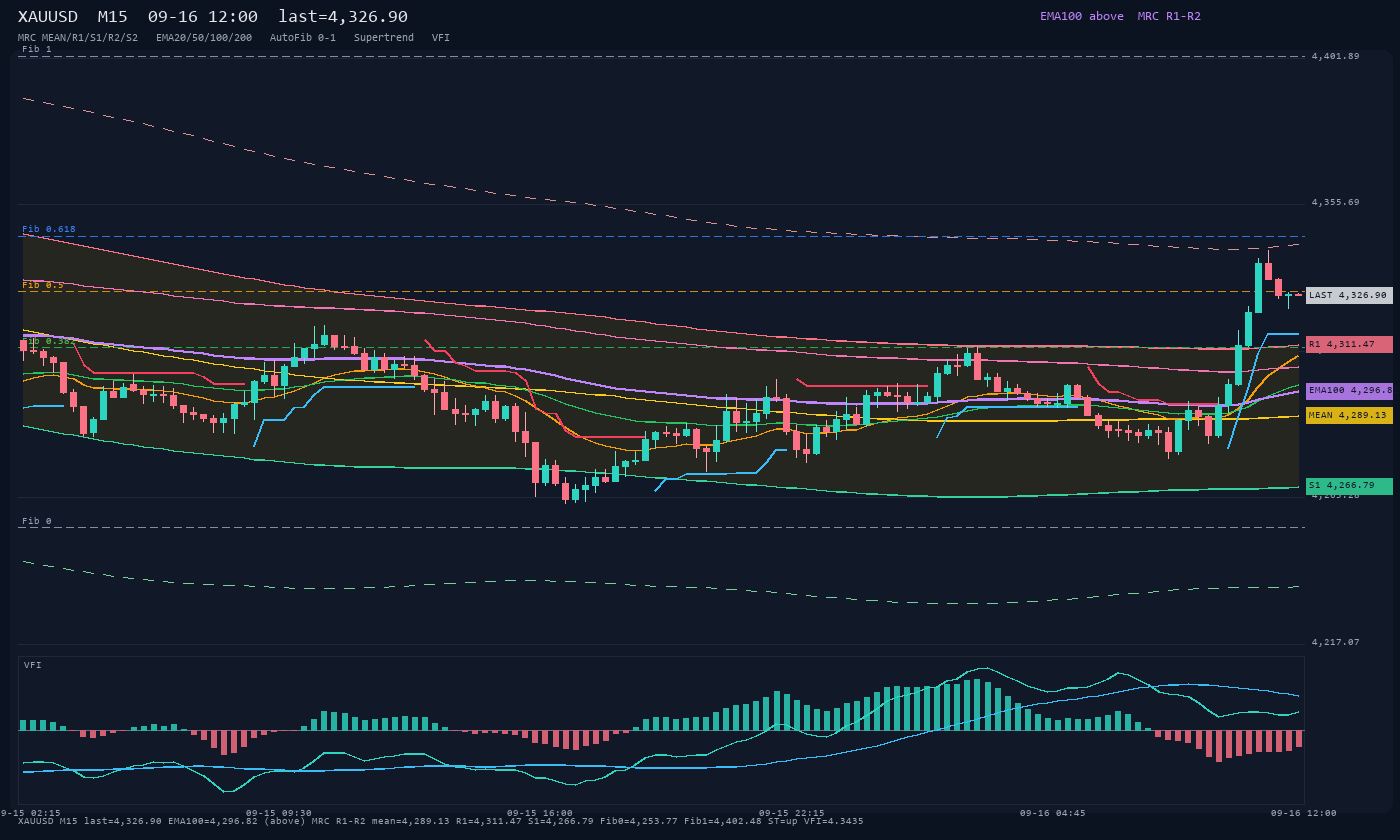1400x840 pixels.
Task: Select the VFI indicator label in header
Action: 441,38
